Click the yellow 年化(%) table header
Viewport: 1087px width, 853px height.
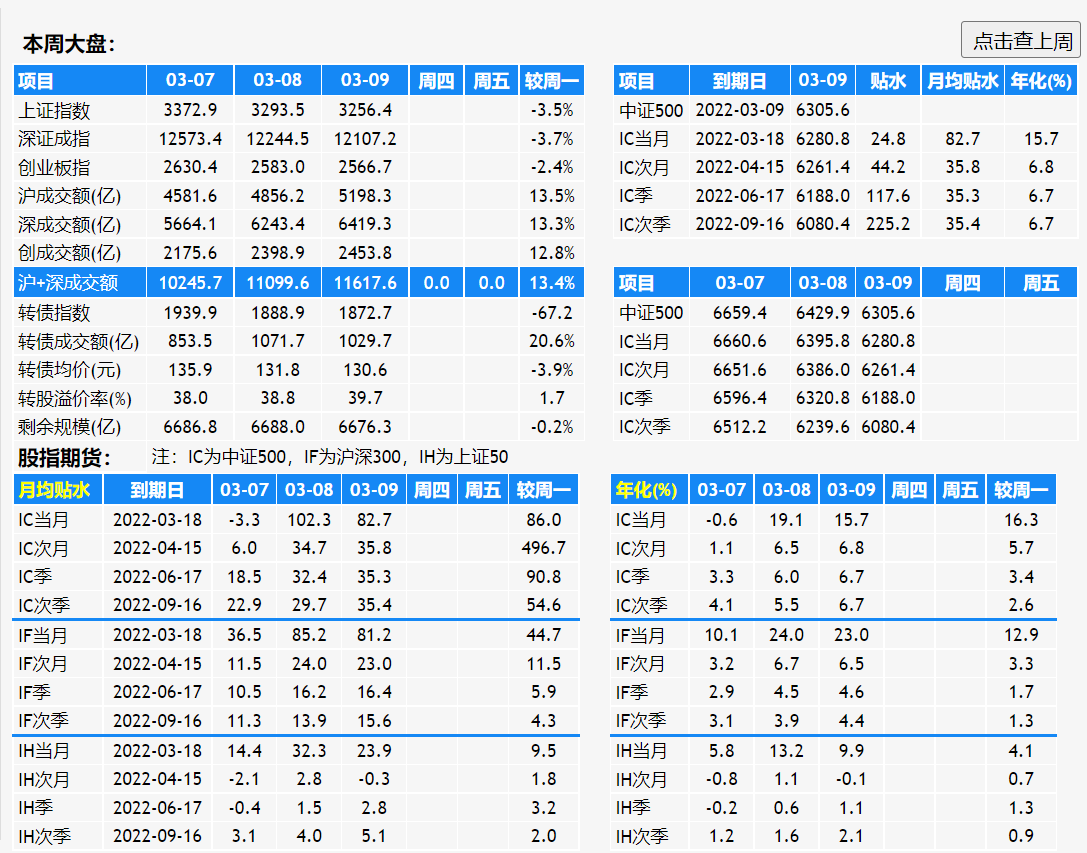coord(646,490)
